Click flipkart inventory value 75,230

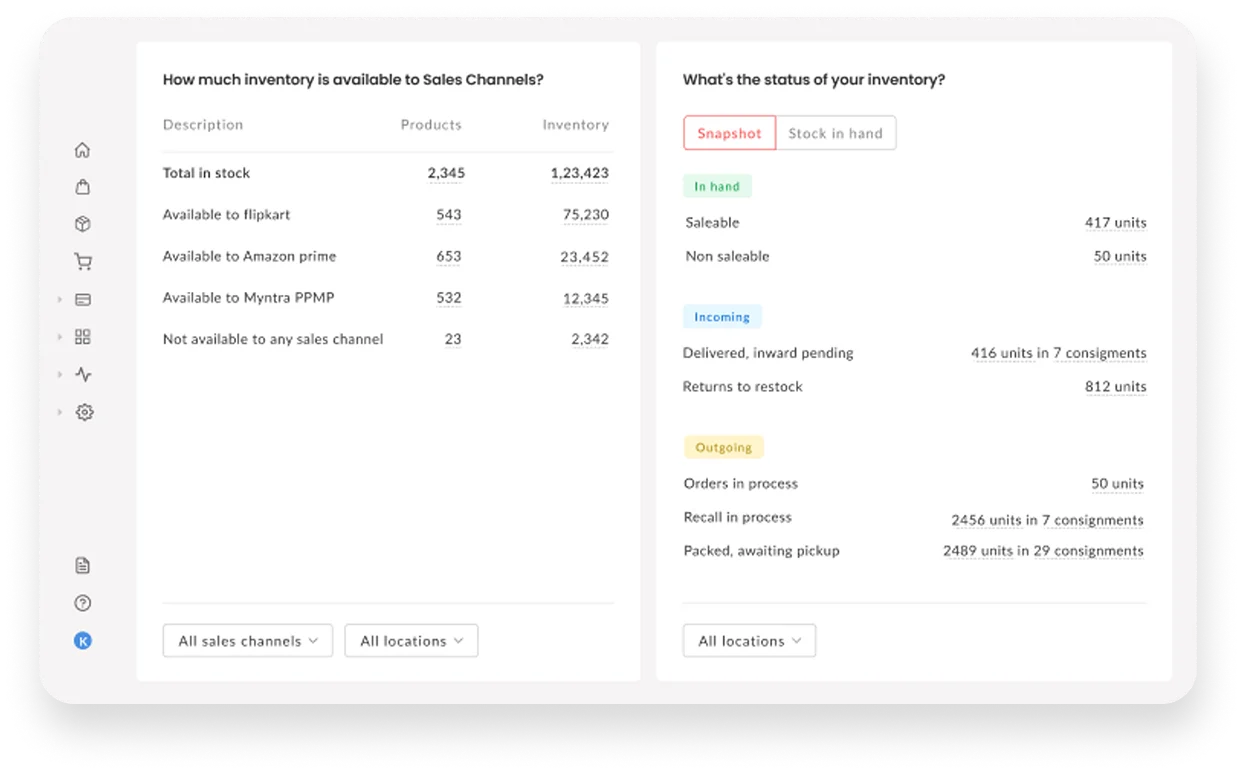pos(585,215)
